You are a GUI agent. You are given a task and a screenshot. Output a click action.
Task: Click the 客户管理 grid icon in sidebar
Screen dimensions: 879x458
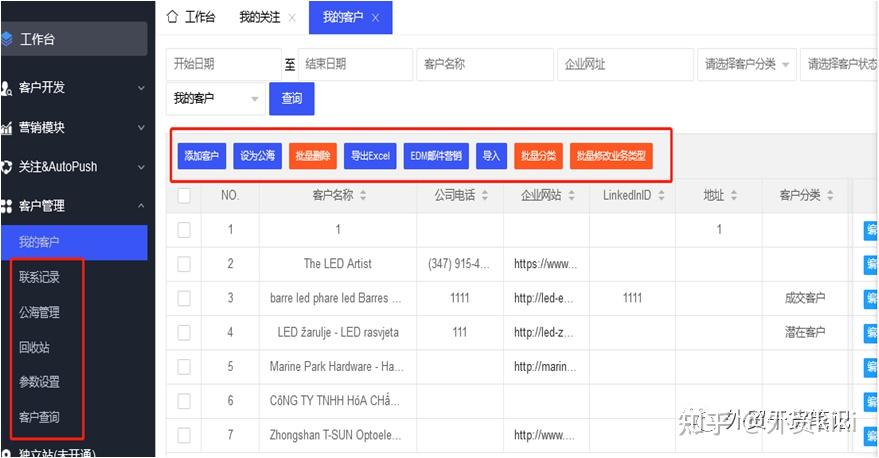coord(7,205)
